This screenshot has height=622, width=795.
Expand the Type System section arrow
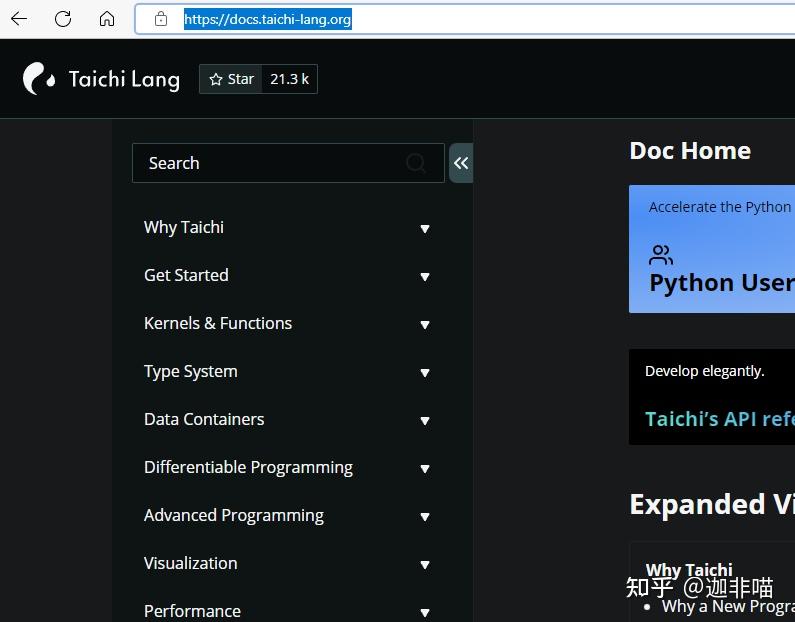click(x=425, y=373)
